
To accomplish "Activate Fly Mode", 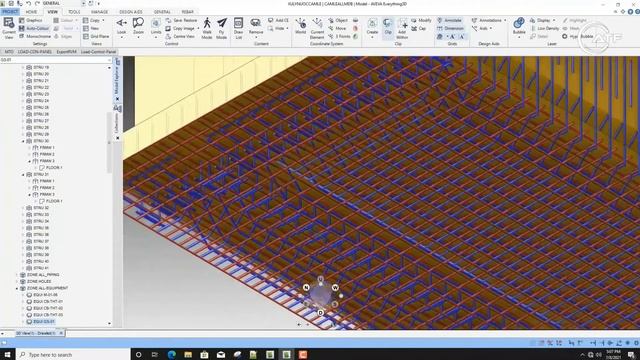I will (222, 28).
